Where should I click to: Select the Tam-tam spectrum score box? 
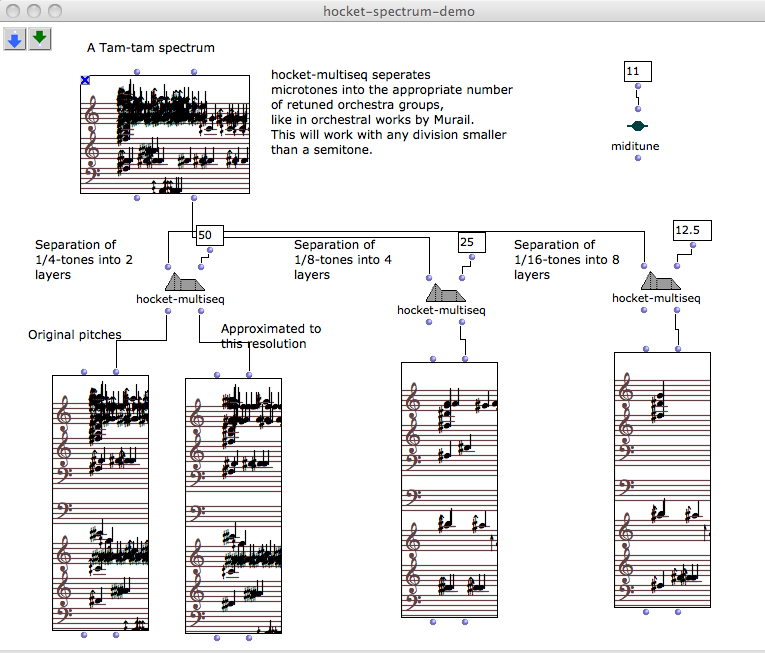pyautogui.click(x=165, y=133)
